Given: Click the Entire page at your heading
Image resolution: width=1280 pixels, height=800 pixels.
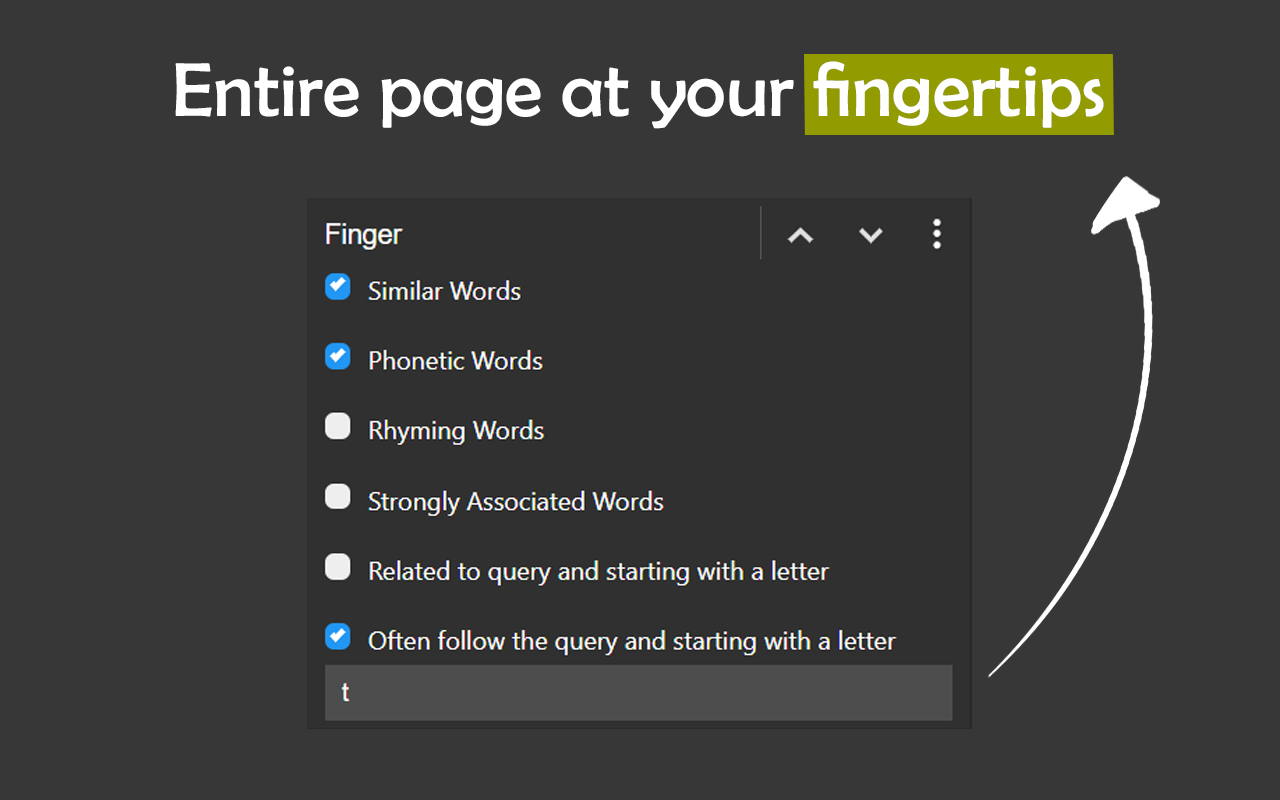Looking at the screenshot, I should (484, 94).
